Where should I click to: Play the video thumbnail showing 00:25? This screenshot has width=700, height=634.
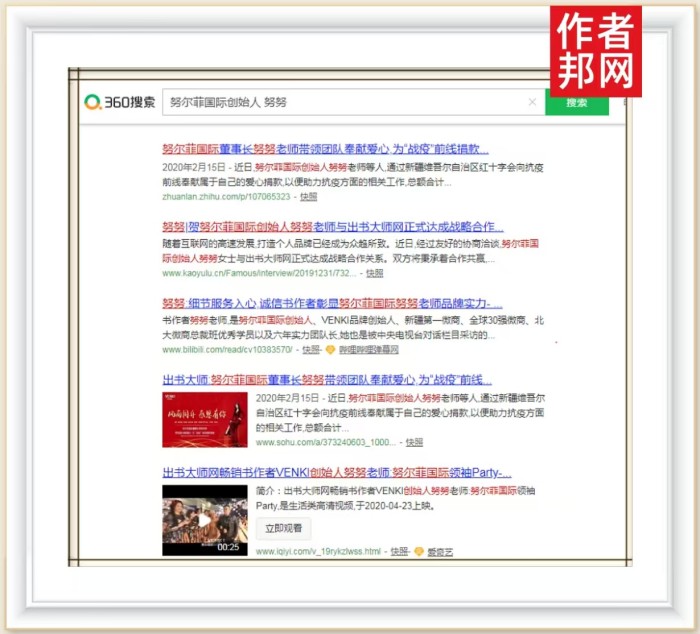click(204, 519)
